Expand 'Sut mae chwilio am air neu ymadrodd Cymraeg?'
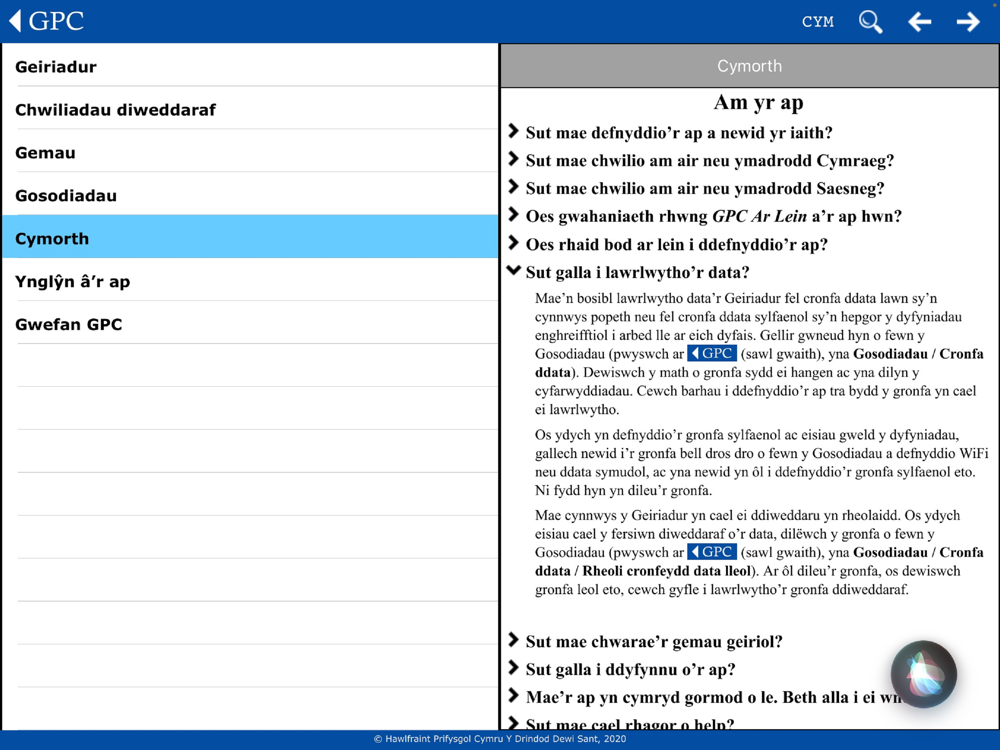Screen dimensions: 1000x750 pyautogui.click(x=702, y=160)
